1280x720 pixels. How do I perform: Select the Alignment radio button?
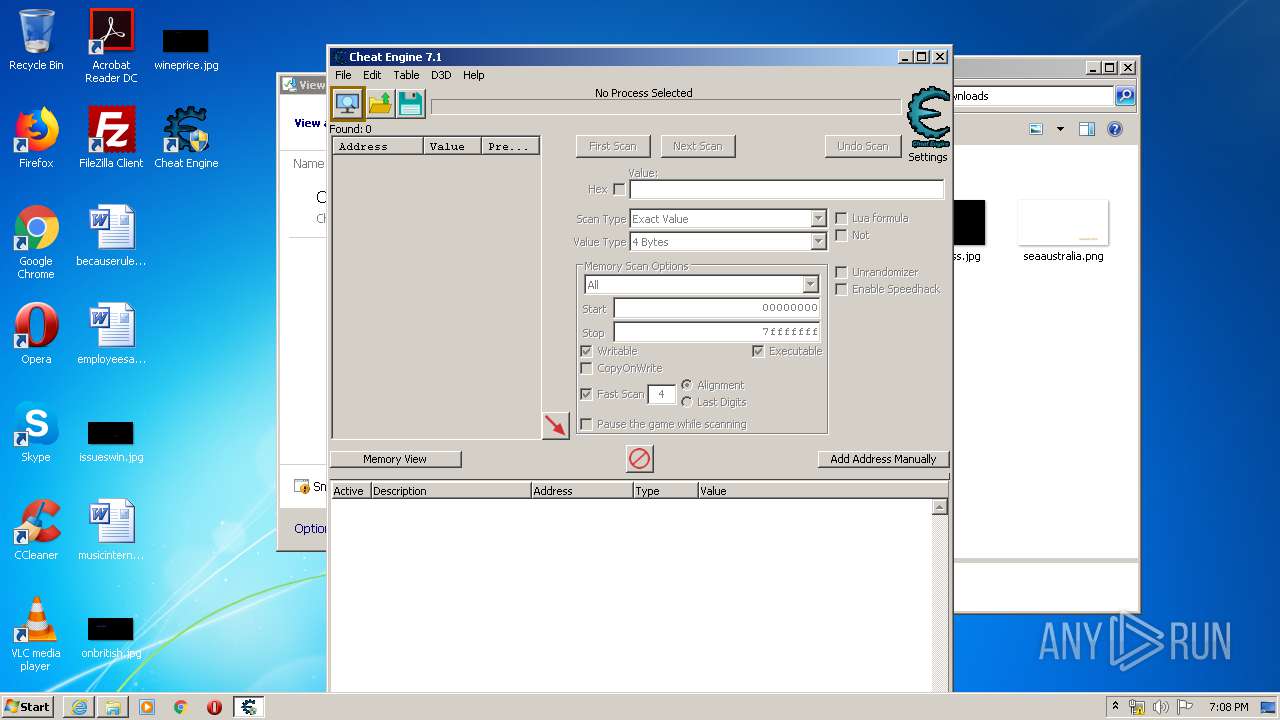tap(687, 385)
